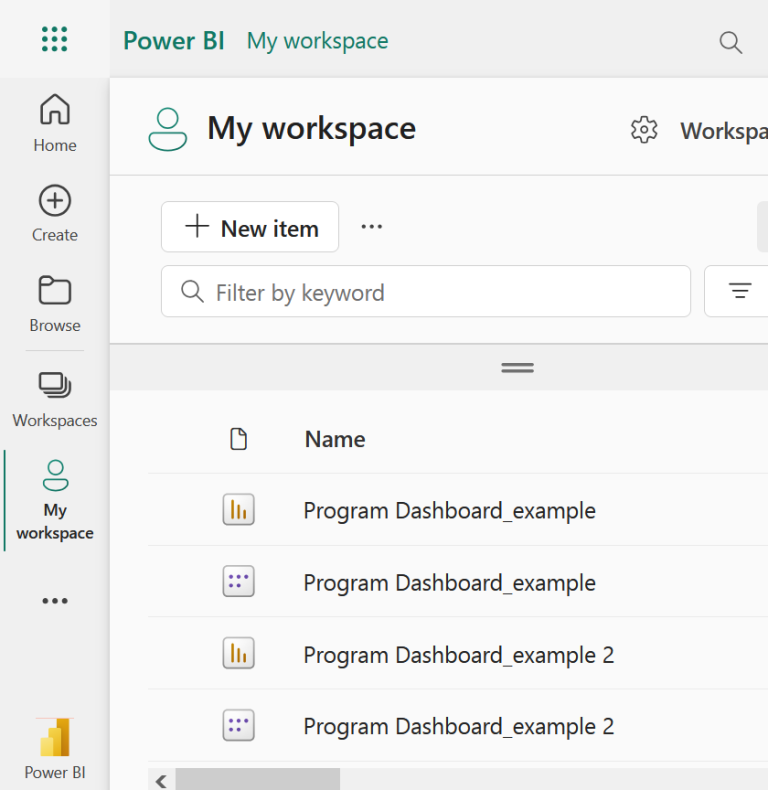Click the New item button
The width and height of the screenshot is (768, 790).
tap(250, 227)
